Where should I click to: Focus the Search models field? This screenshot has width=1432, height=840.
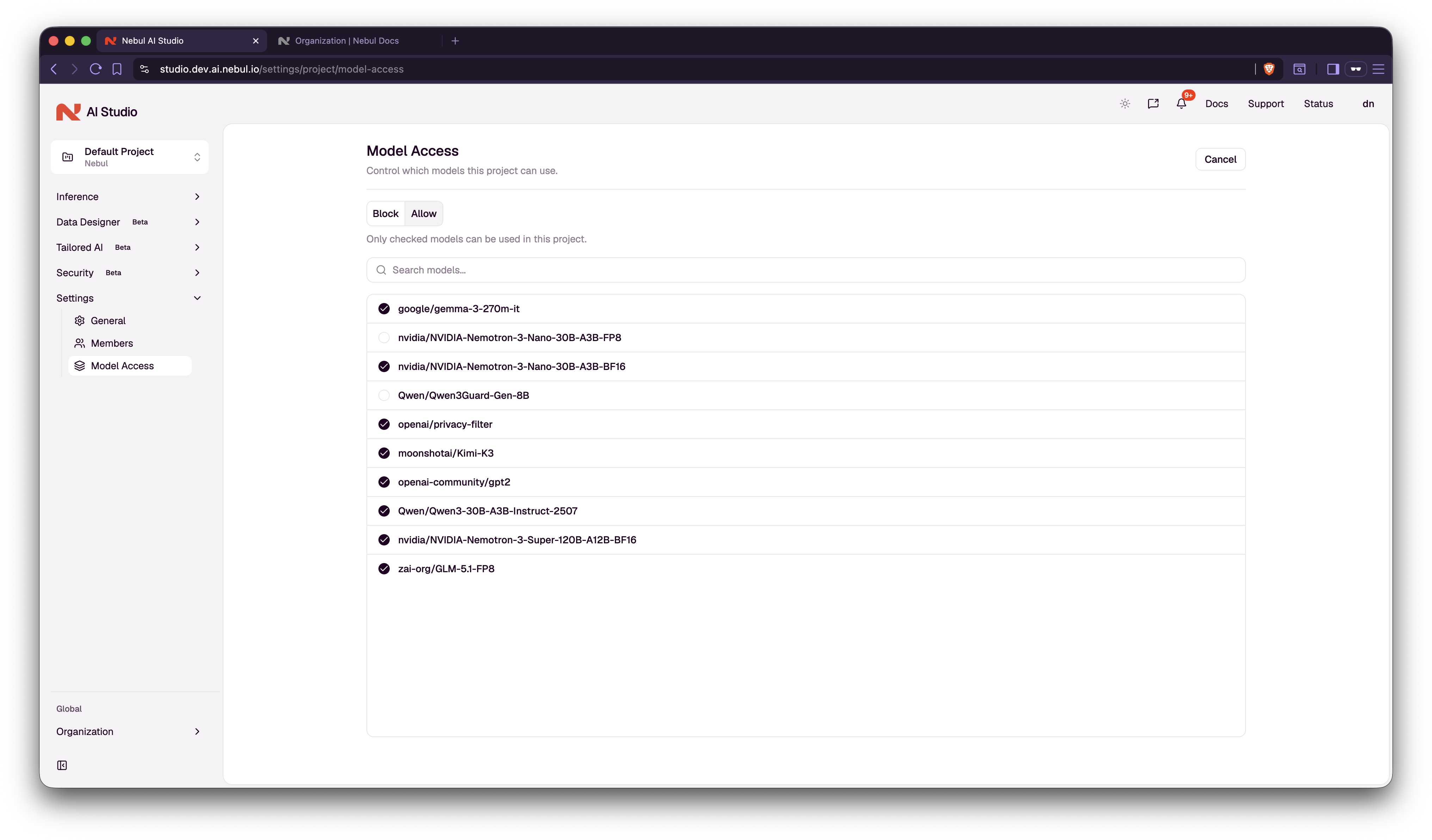point(806,270)
